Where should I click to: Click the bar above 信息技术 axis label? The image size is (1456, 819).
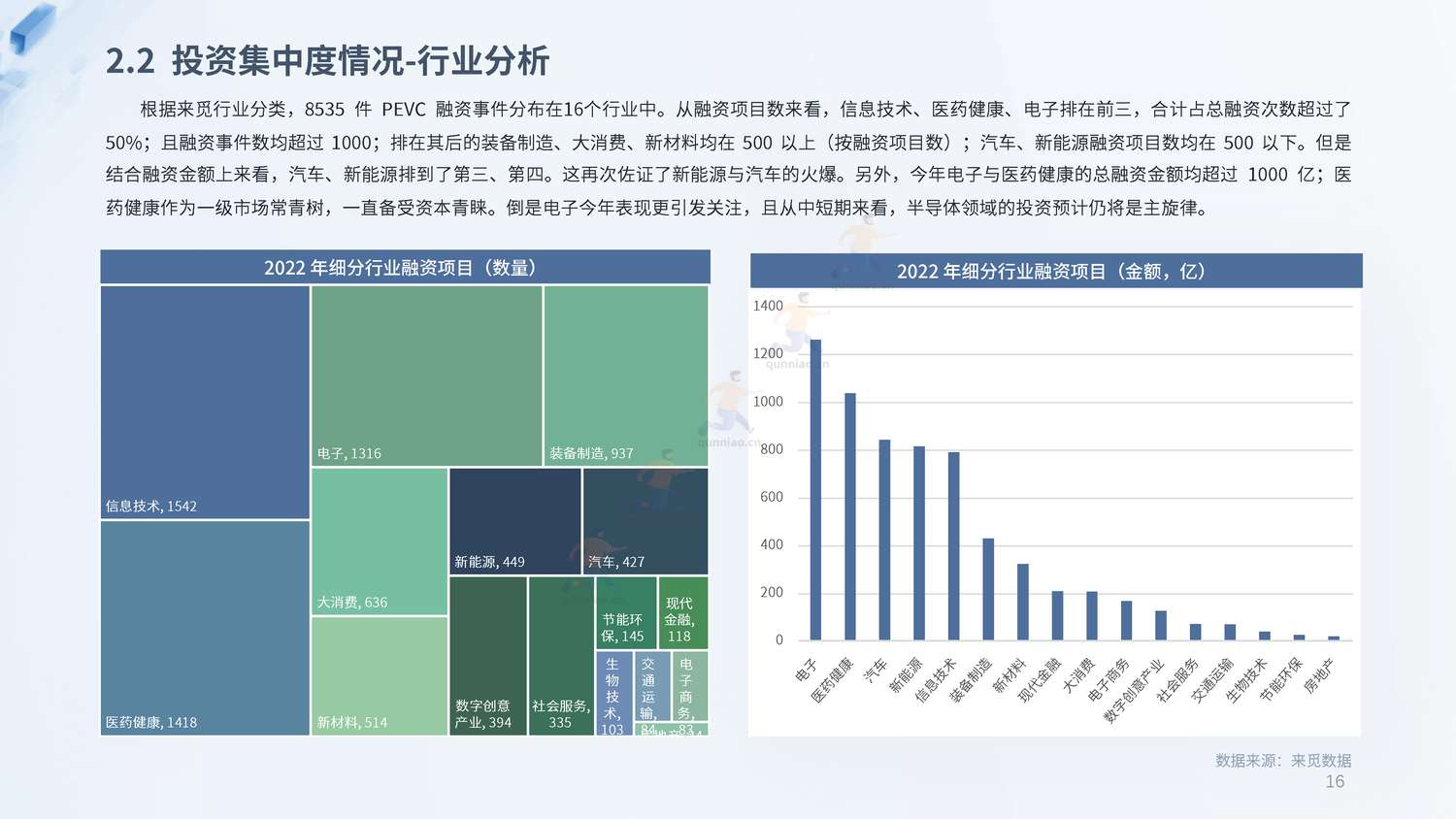point(954,546)
